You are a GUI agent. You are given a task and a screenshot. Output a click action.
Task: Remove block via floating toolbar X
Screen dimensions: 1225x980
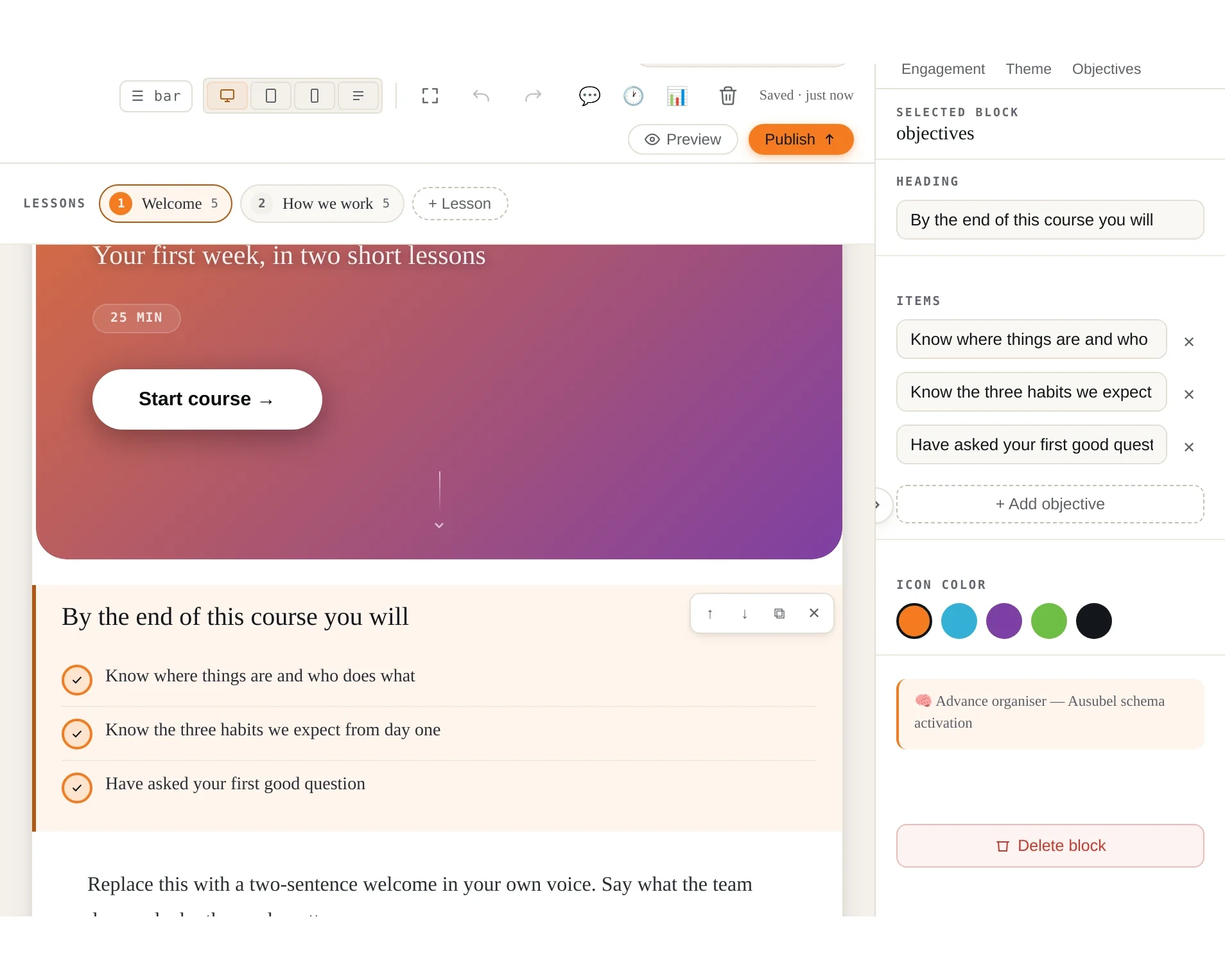[x=814, y=613]
